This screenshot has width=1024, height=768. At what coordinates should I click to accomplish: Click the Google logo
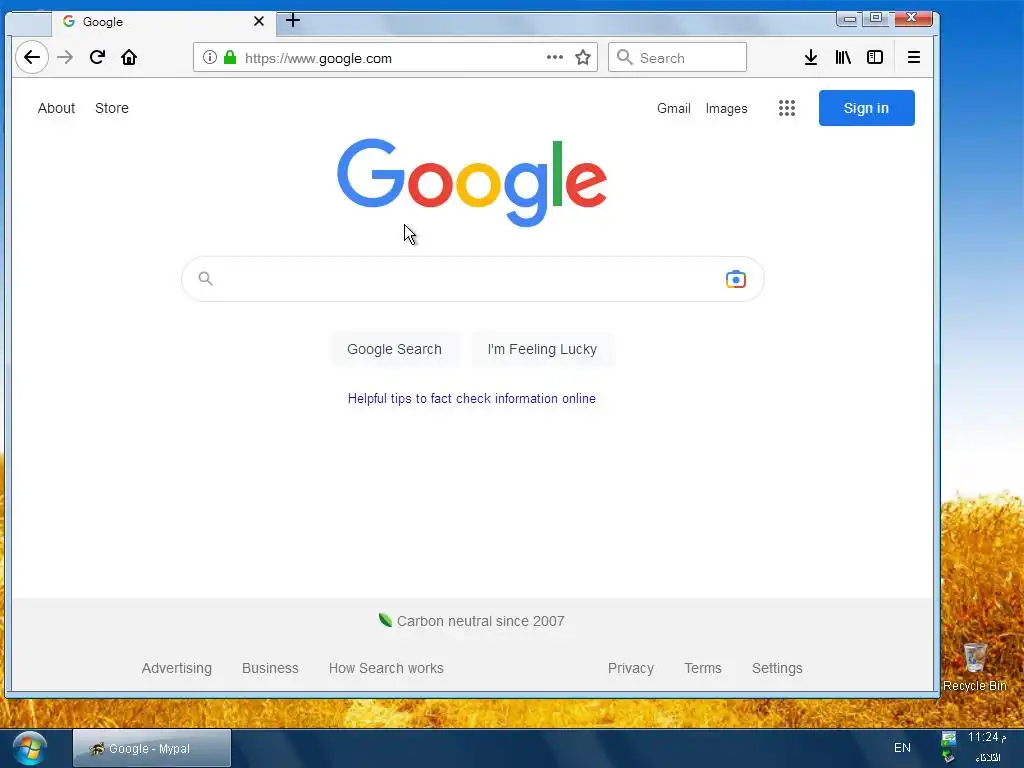point(472,182)
